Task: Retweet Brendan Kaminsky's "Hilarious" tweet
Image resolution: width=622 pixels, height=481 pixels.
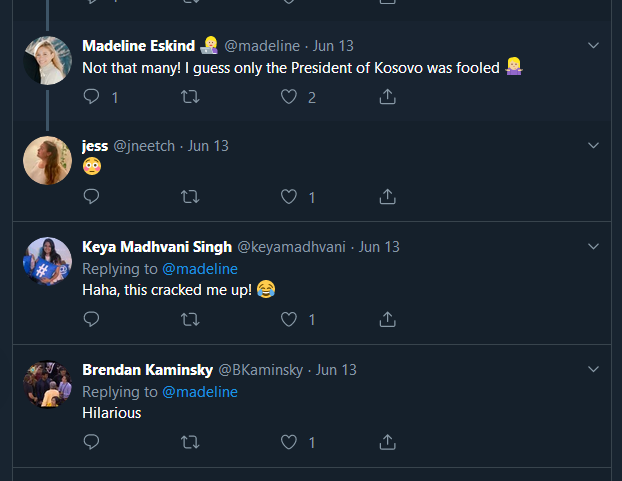Action: pyautogui.click(x=190, y=442)
